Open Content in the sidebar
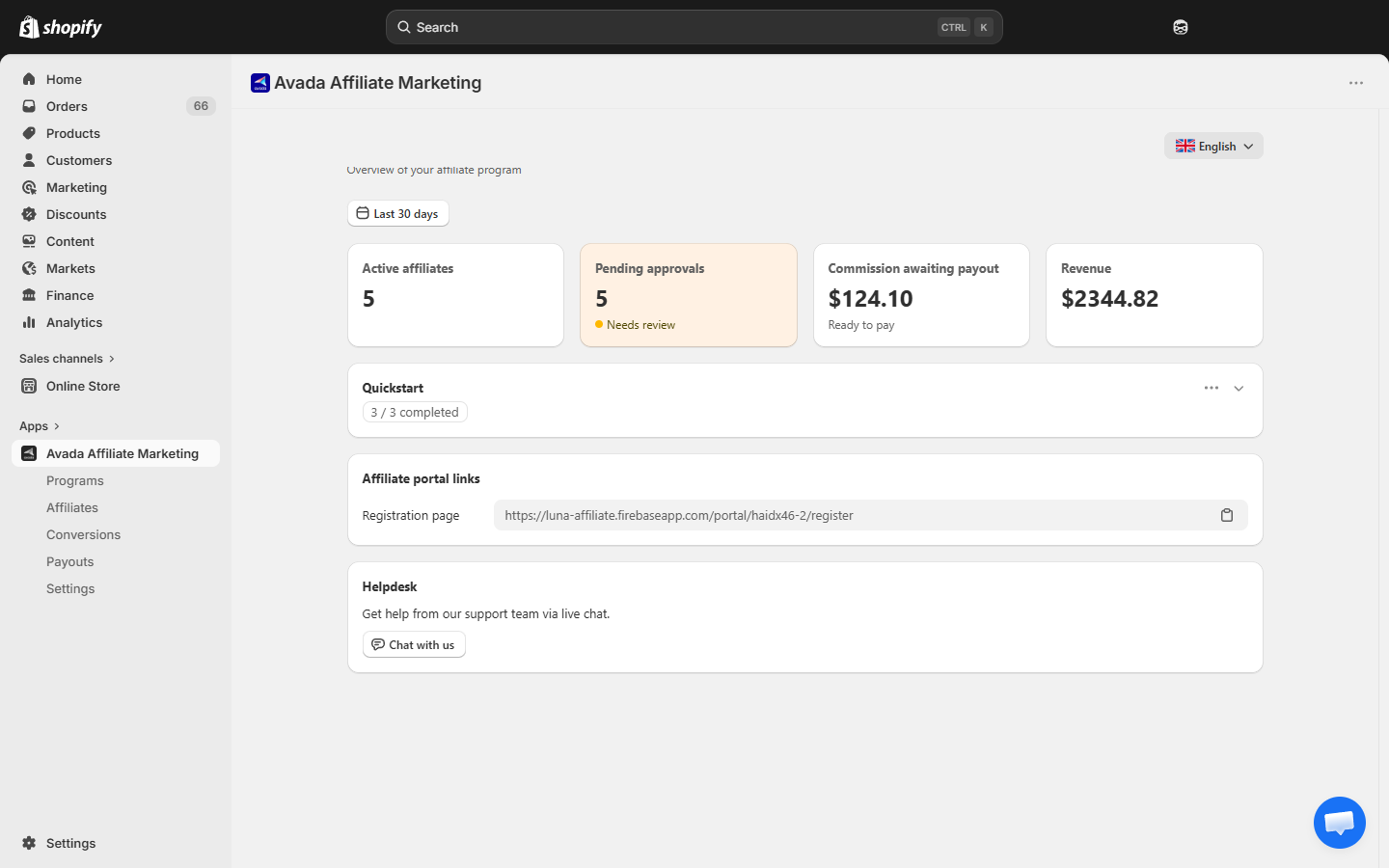This screenshot has width=1389, height=868. click(116, 241)
